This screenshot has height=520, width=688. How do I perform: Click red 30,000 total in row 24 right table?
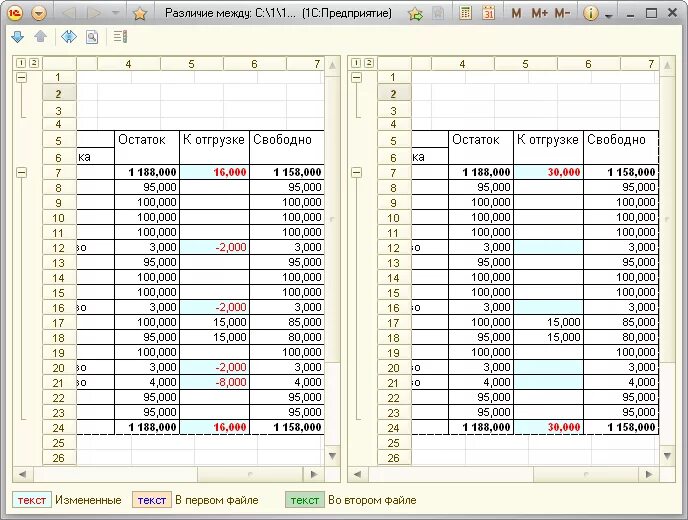click(548, 427)
